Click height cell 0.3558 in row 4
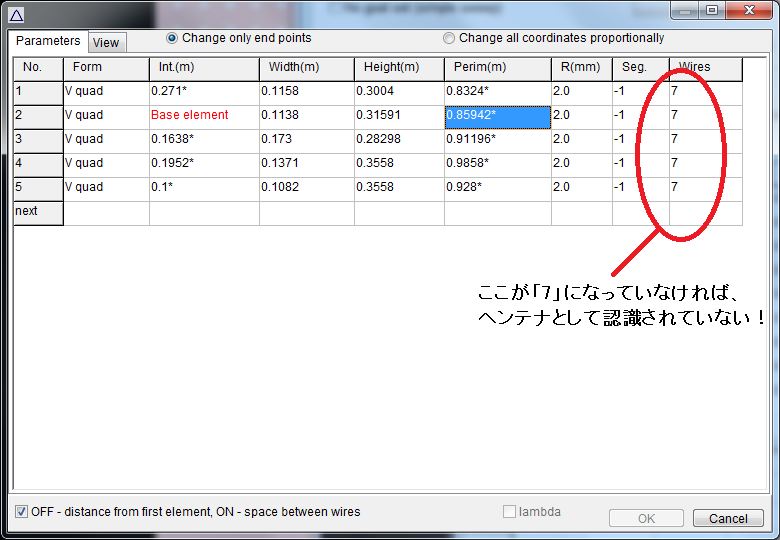Image resolution: width=780 pixels, height=540 pixels. (x=399, y=165)
